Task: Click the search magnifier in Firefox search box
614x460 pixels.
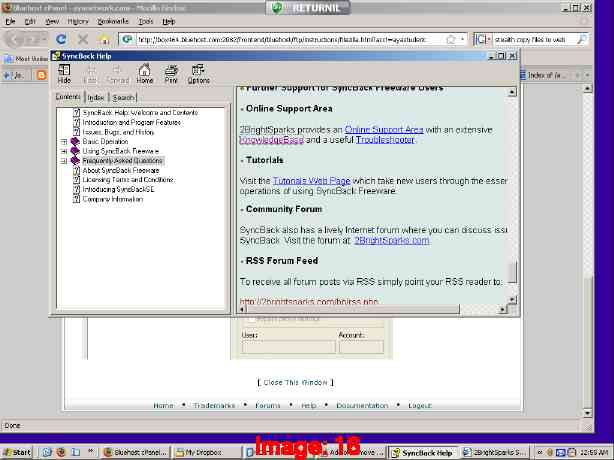Action: click(x=582, y=39)
